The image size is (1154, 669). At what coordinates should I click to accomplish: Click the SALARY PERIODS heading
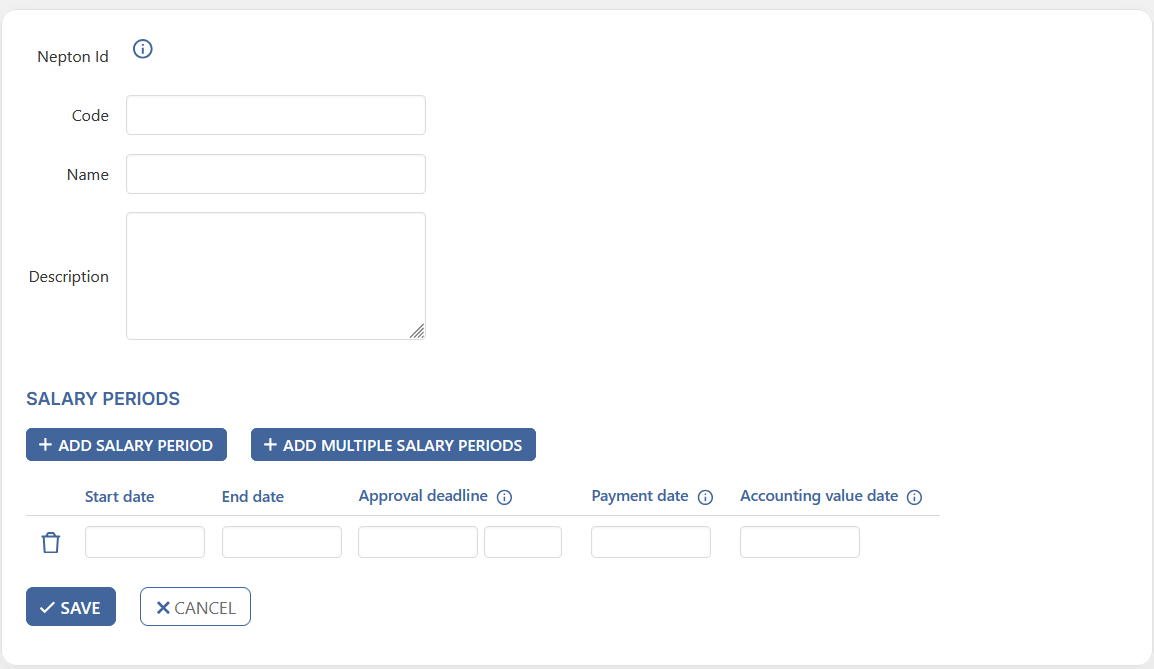103,398
